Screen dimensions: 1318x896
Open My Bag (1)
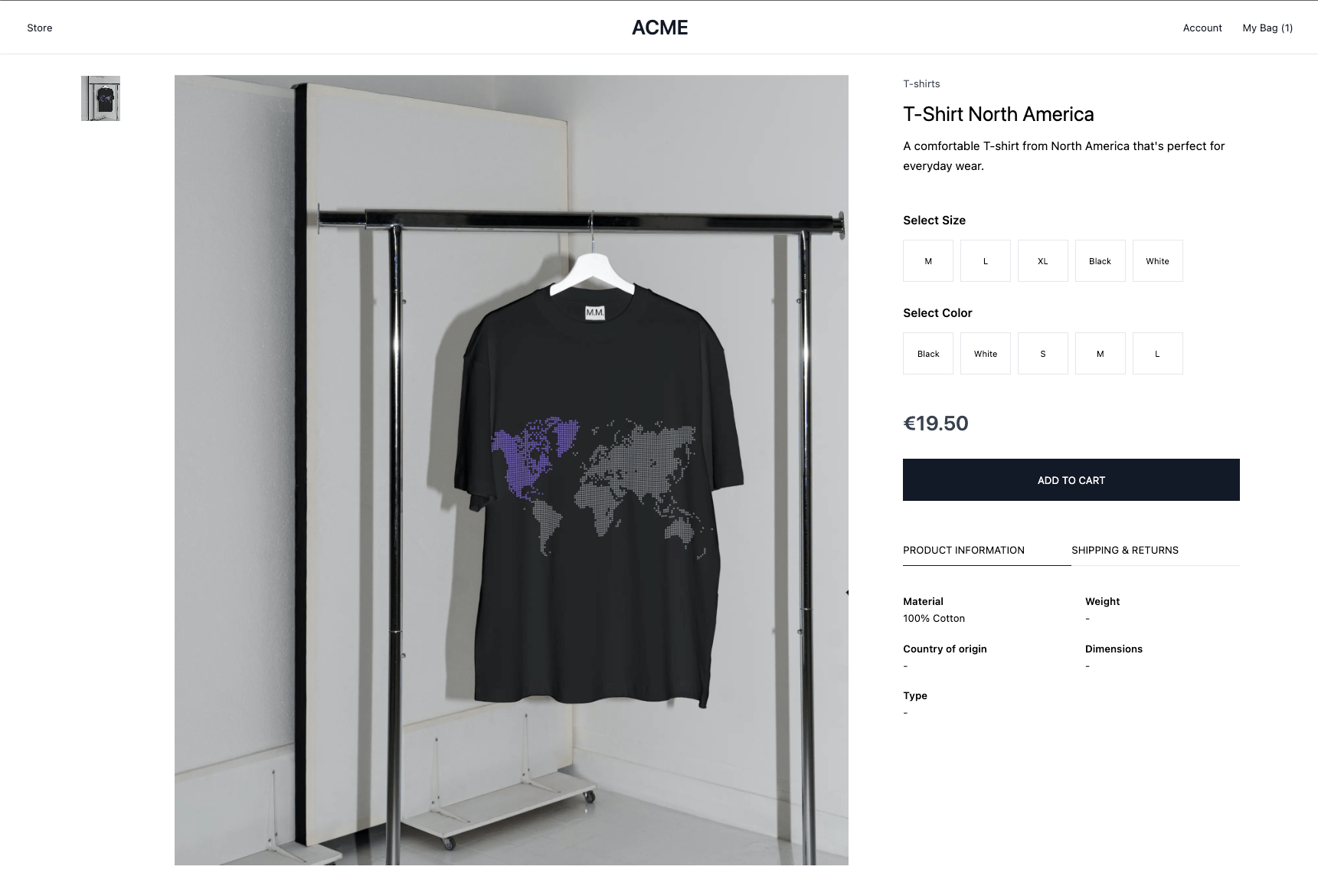pyautogui.click(x=1267, y=28)
